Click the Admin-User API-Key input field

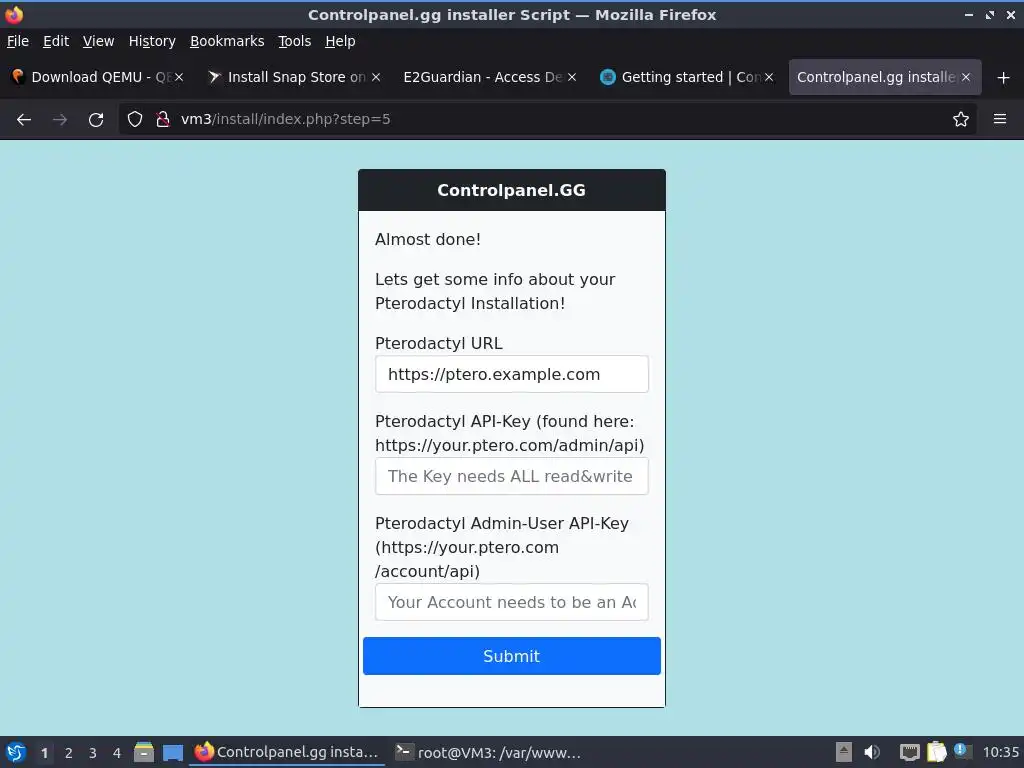coord(511,602)
